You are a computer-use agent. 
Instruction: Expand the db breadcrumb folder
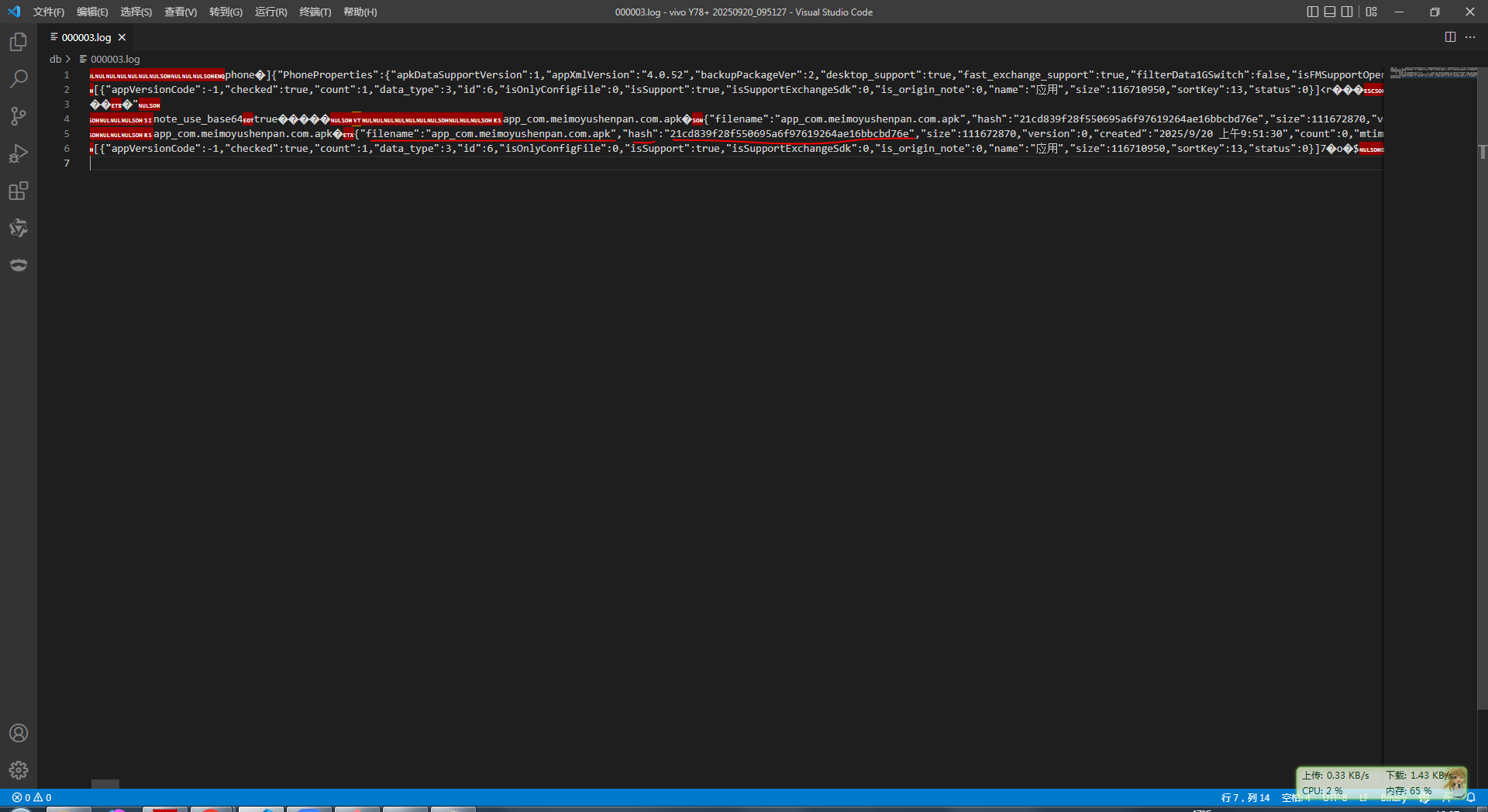tap(55, 59)
